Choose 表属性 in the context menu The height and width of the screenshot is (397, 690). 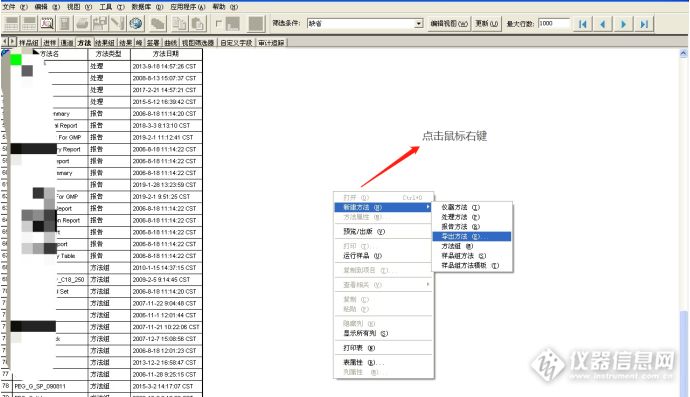tap(383, 362)
